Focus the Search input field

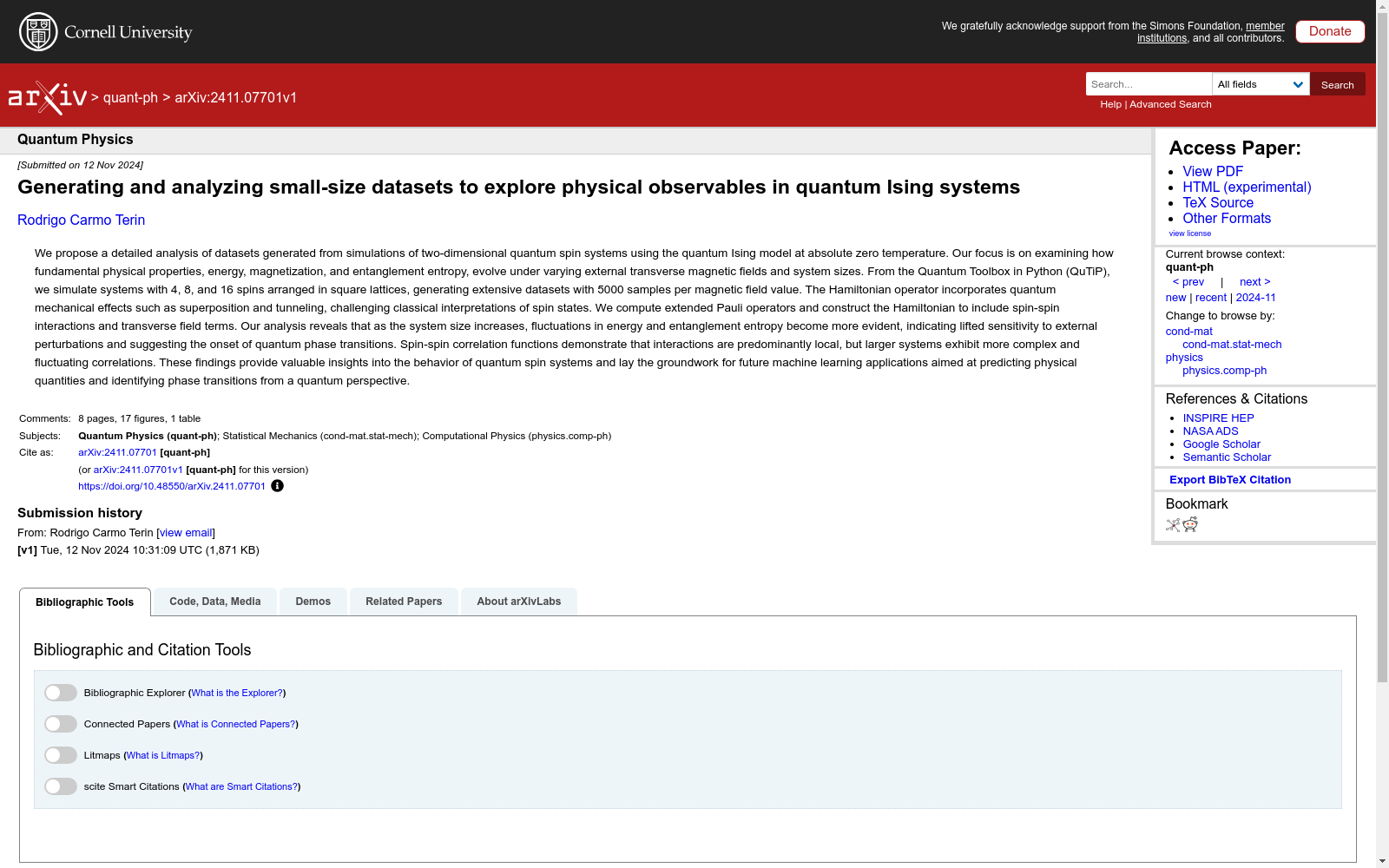click(1149, 84)
